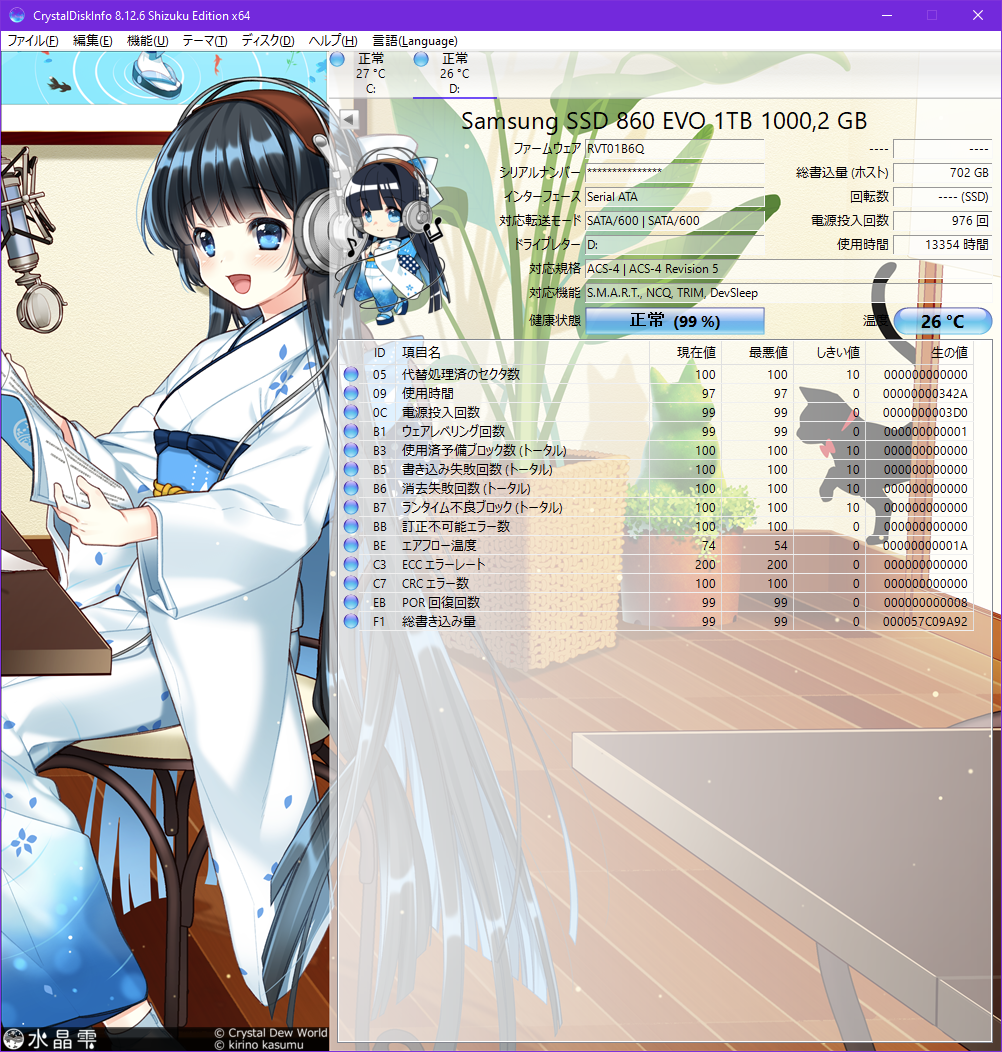
Task: Click the previous disk arrow button
Action: tap(349, 119)
